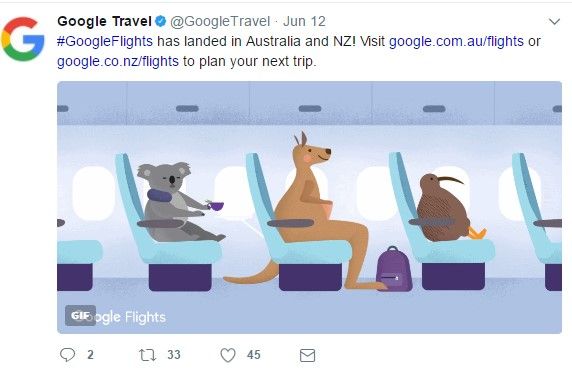Send tweet via direct message envelope icon
572x374 pixels.
(307, 355)
